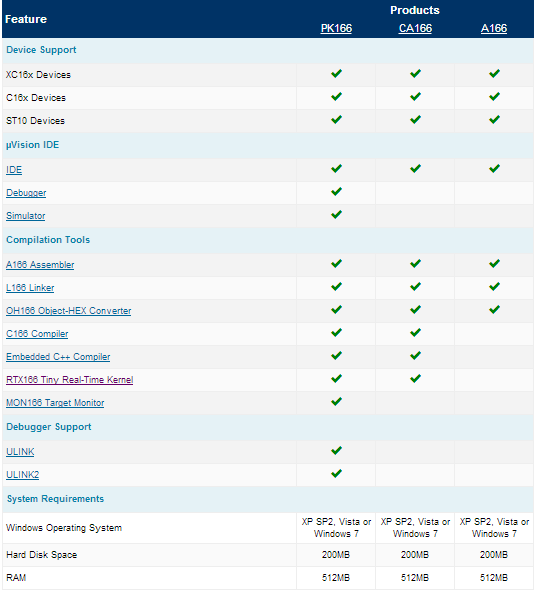This screenshot has width=536, height=591.
Task: Open the ULINK link
Action: pos(20,452)
